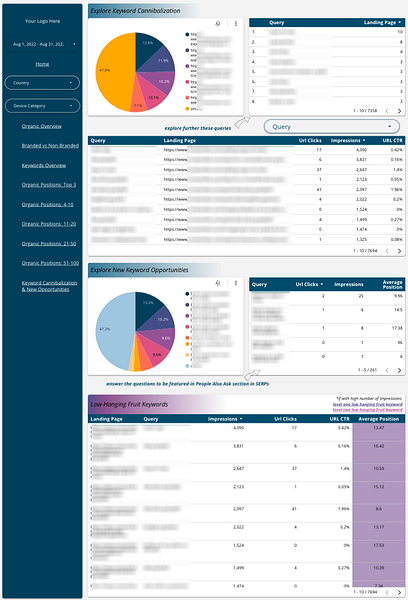408x600 pixels.
Task: Click Query header in top-right table
Action: [276, 23]
